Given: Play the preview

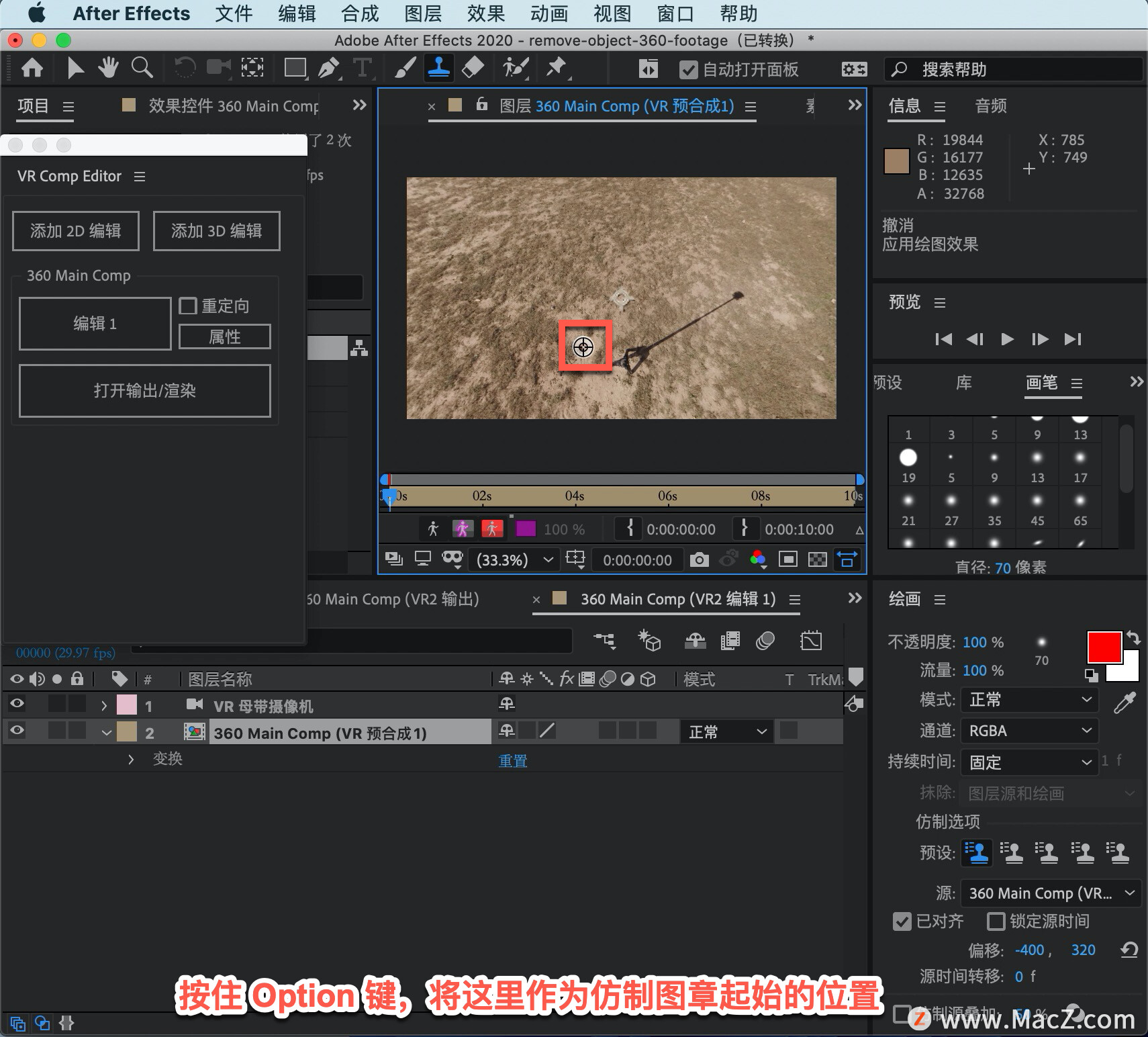Looking at the screenshot, I should [1007, 339].
